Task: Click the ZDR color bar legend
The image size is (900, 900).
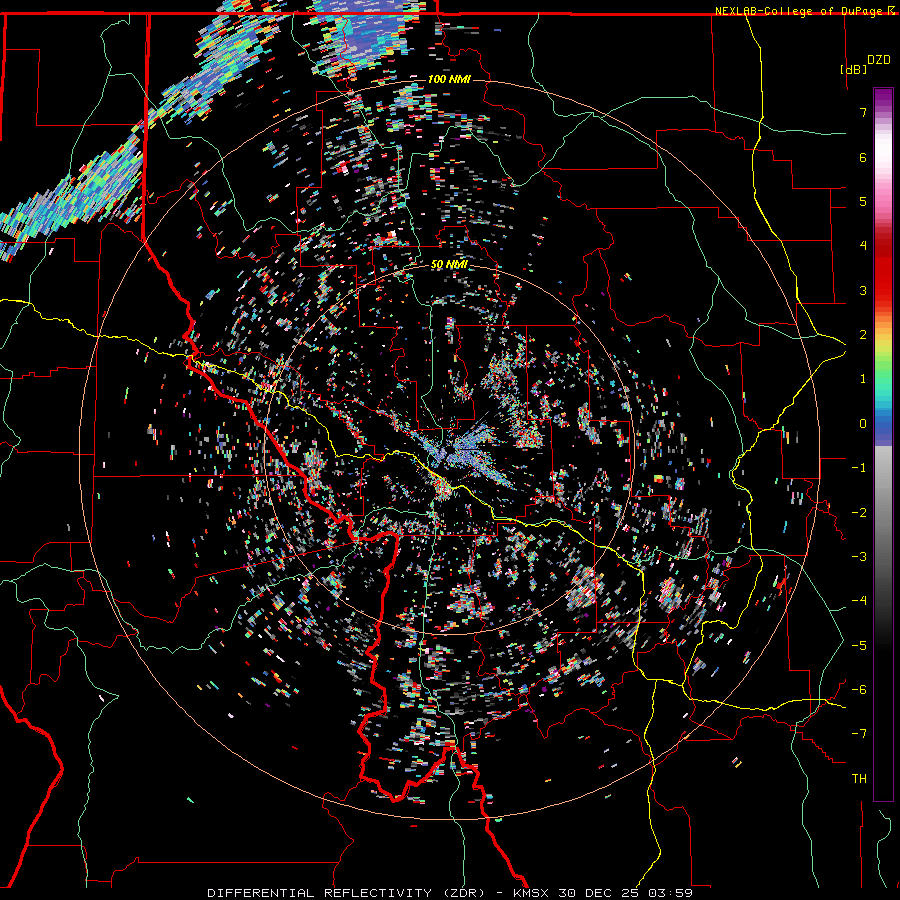Action: pyautogui.click(x=883, y=444)
